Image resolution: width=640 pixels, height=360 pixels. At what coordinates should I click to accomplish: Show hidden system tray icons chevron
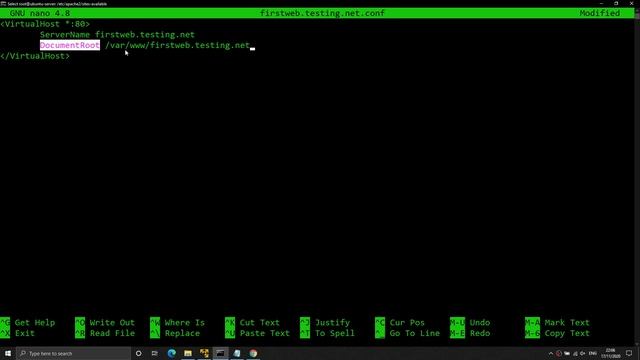coord(551,353)
